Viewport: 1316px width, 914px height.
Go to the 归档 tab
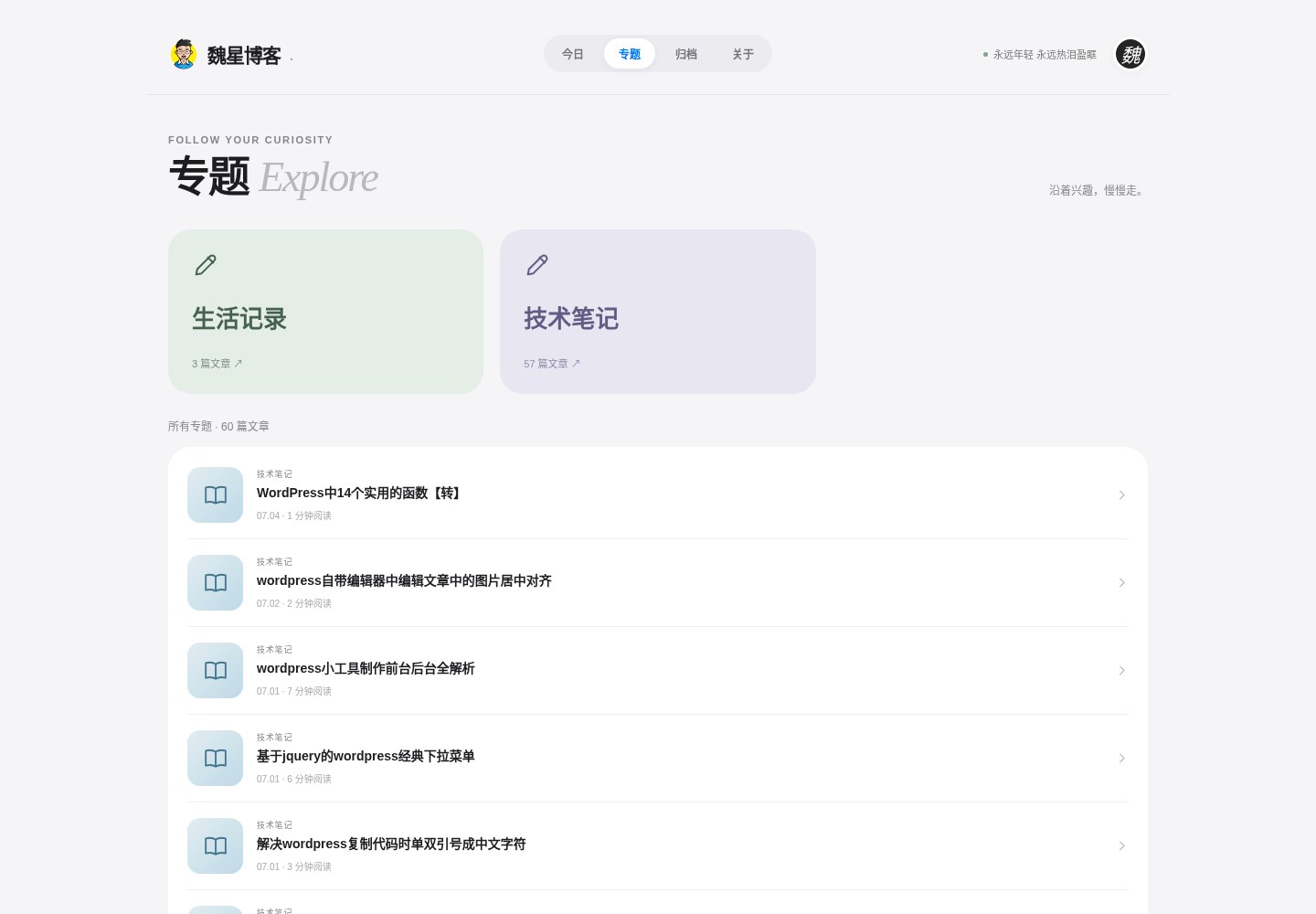686,54
